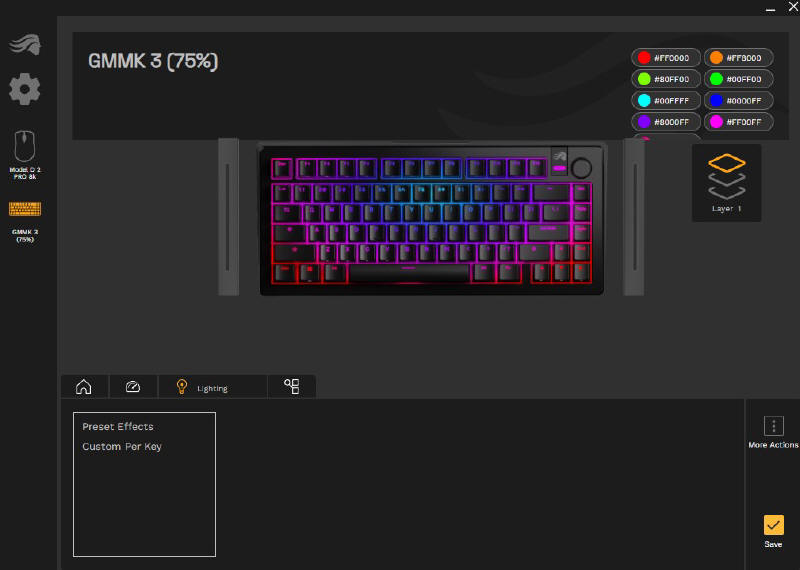
Task: Choose Custom Per Key option
Action: click(122, 447)
